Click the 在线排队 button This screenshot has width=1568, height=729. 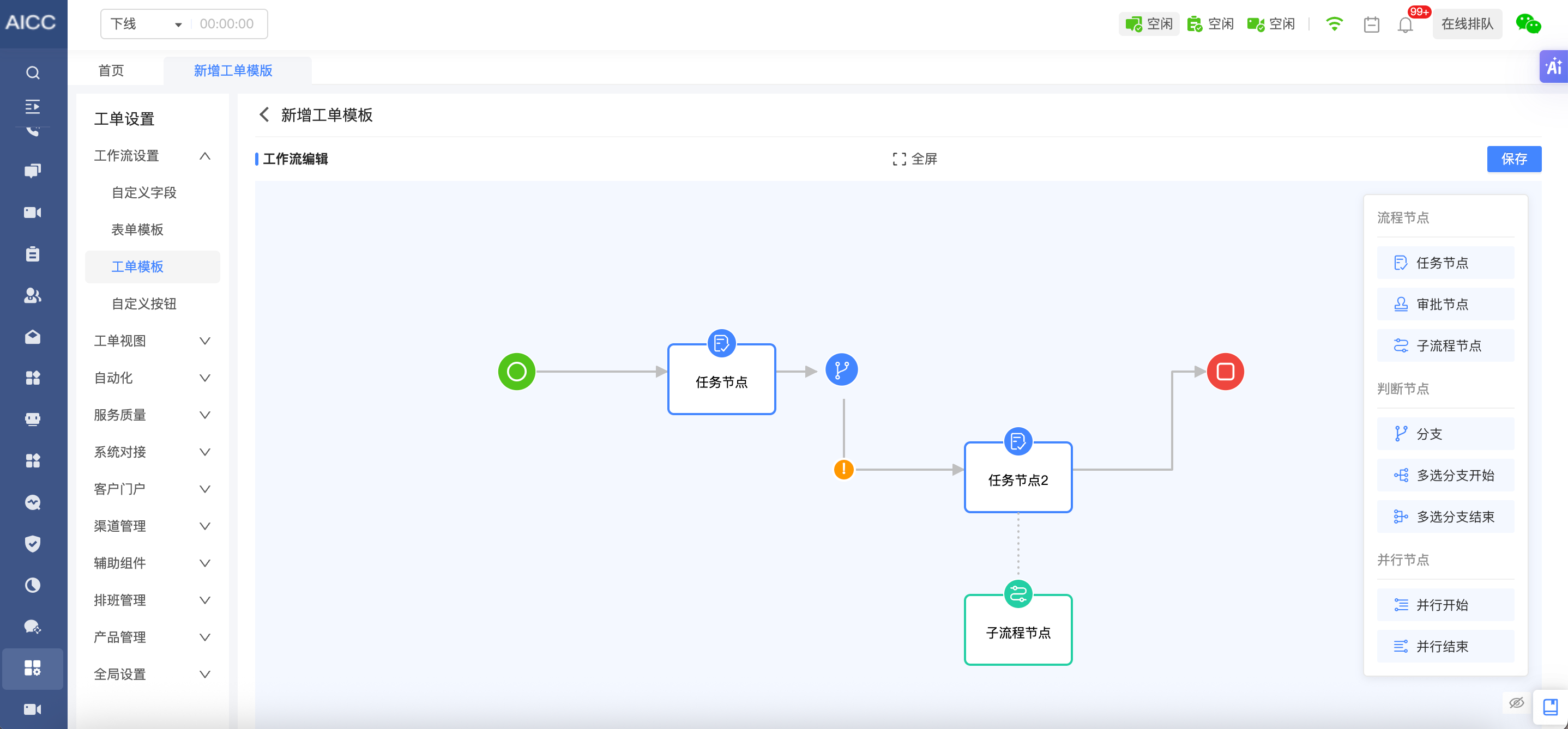1467,24
